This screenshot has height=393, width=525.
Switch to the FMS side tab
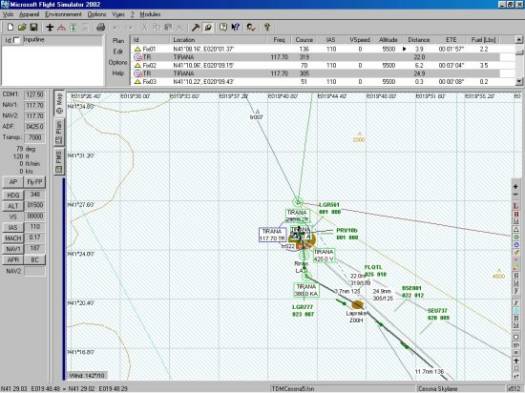59,162
